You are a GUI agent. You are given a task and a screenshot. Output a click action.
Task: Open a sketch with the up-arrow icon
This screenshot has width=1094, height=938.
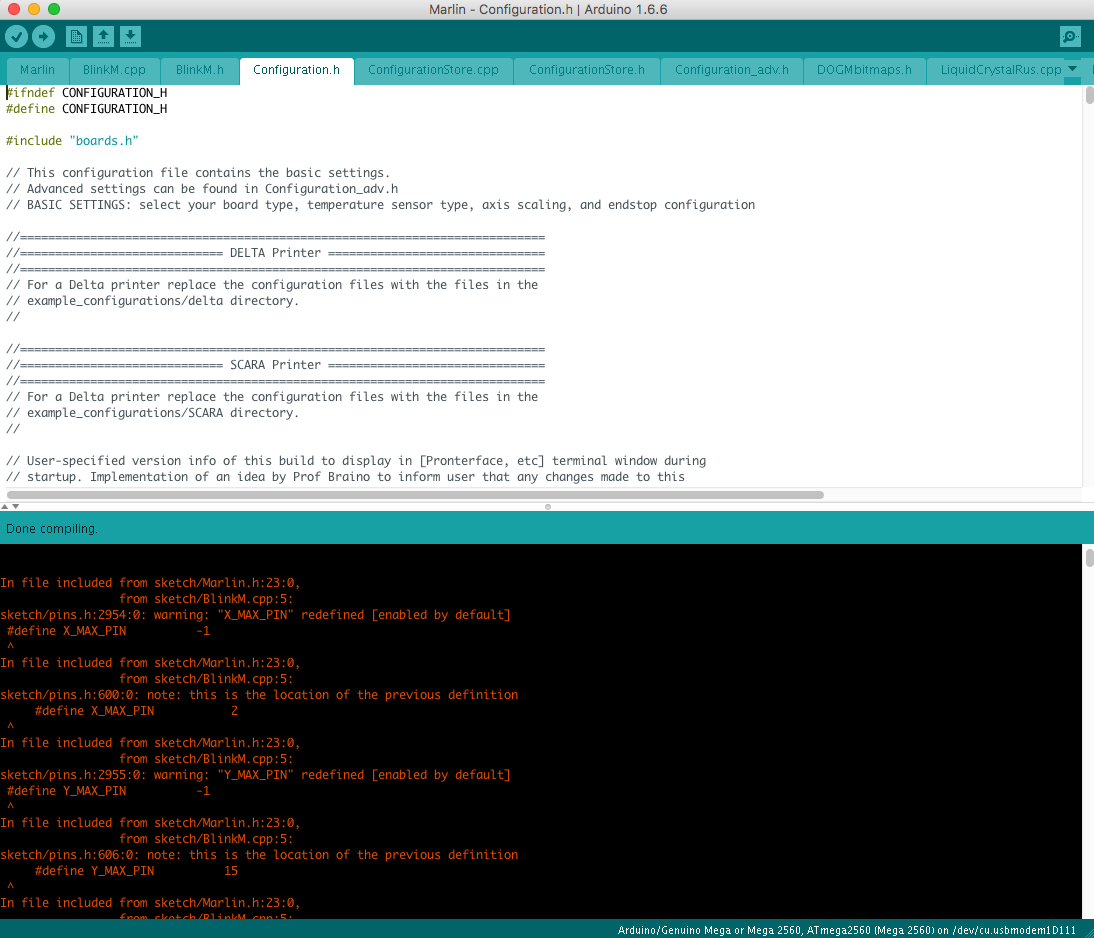103,37
